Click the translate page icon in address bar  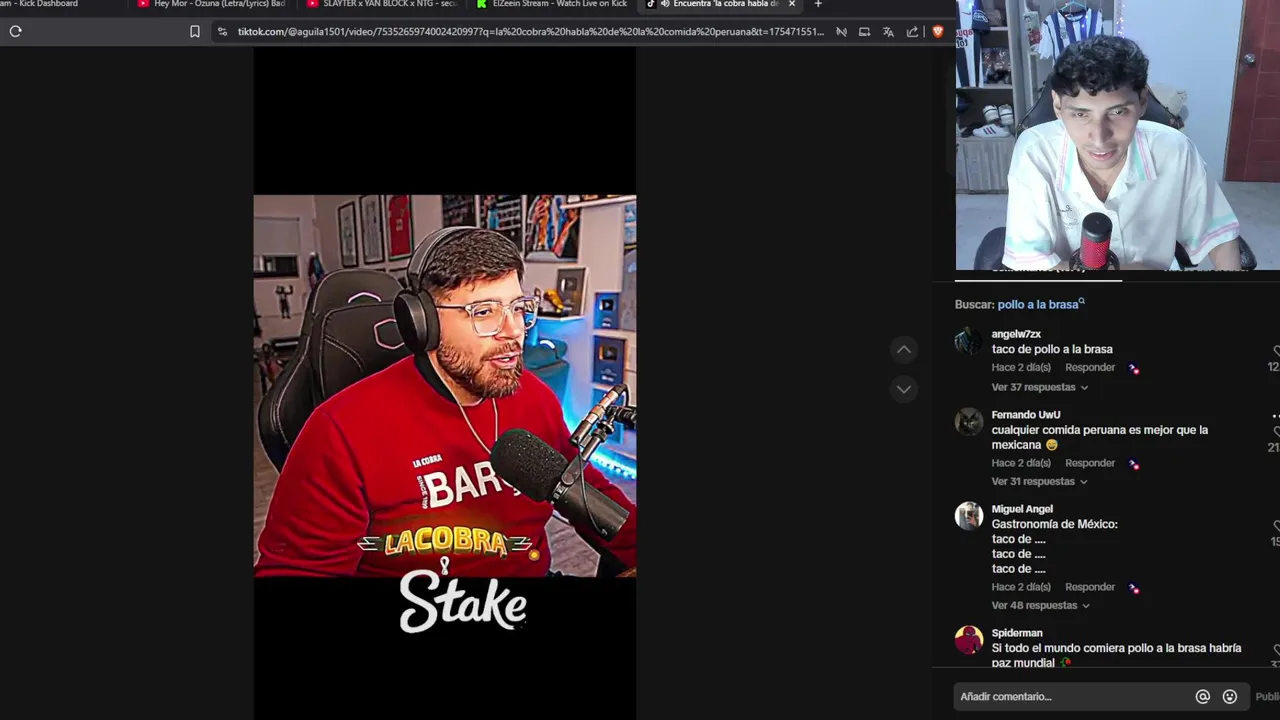(888, 31)
